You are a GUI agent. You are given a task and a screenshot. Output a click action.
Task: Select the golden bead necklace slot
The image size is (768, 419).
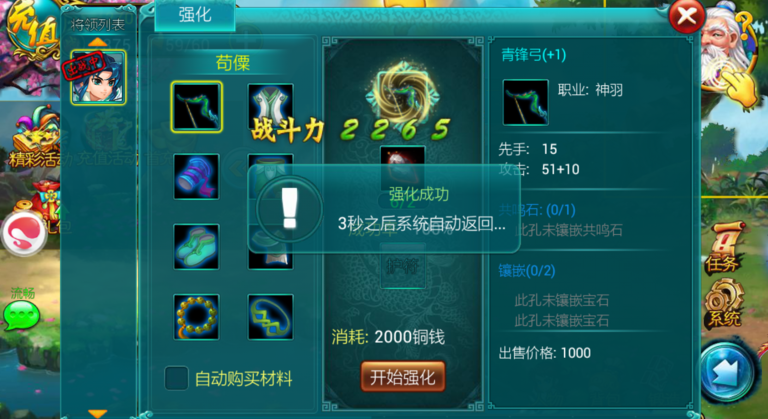coord(196,317)
